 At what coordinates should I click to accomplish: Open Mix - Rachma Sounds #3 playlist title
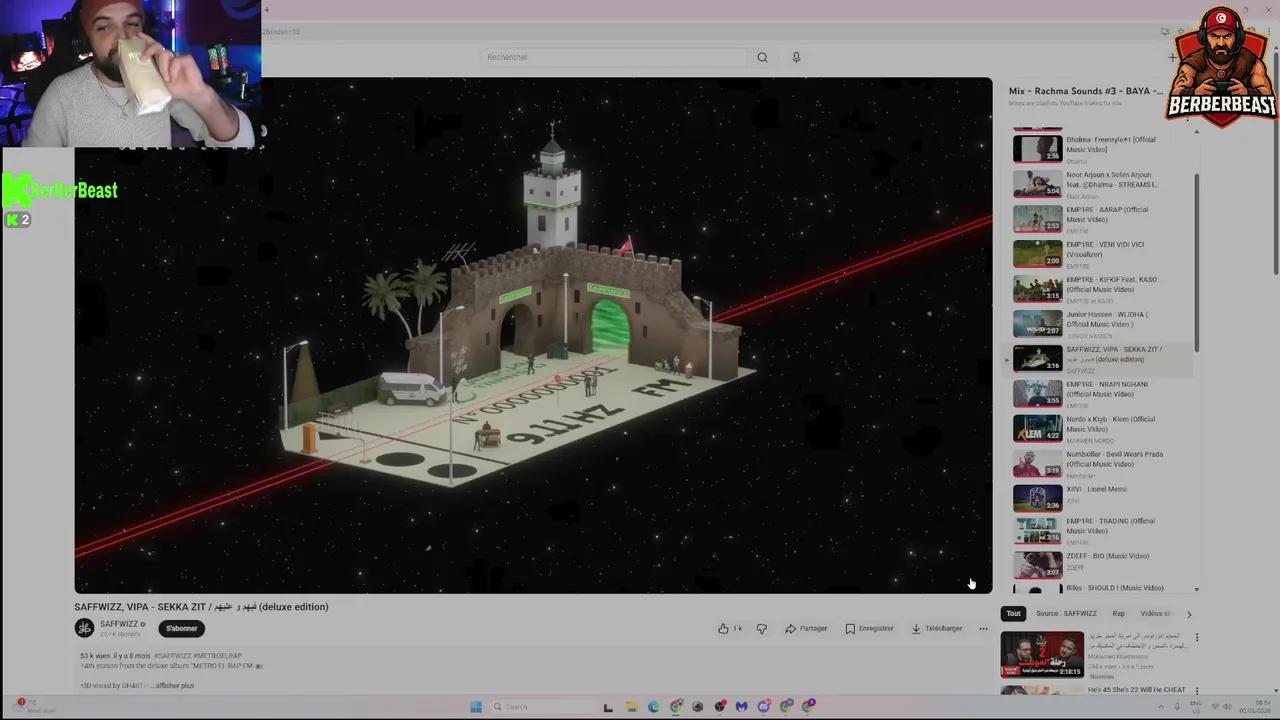(1085, 91)
